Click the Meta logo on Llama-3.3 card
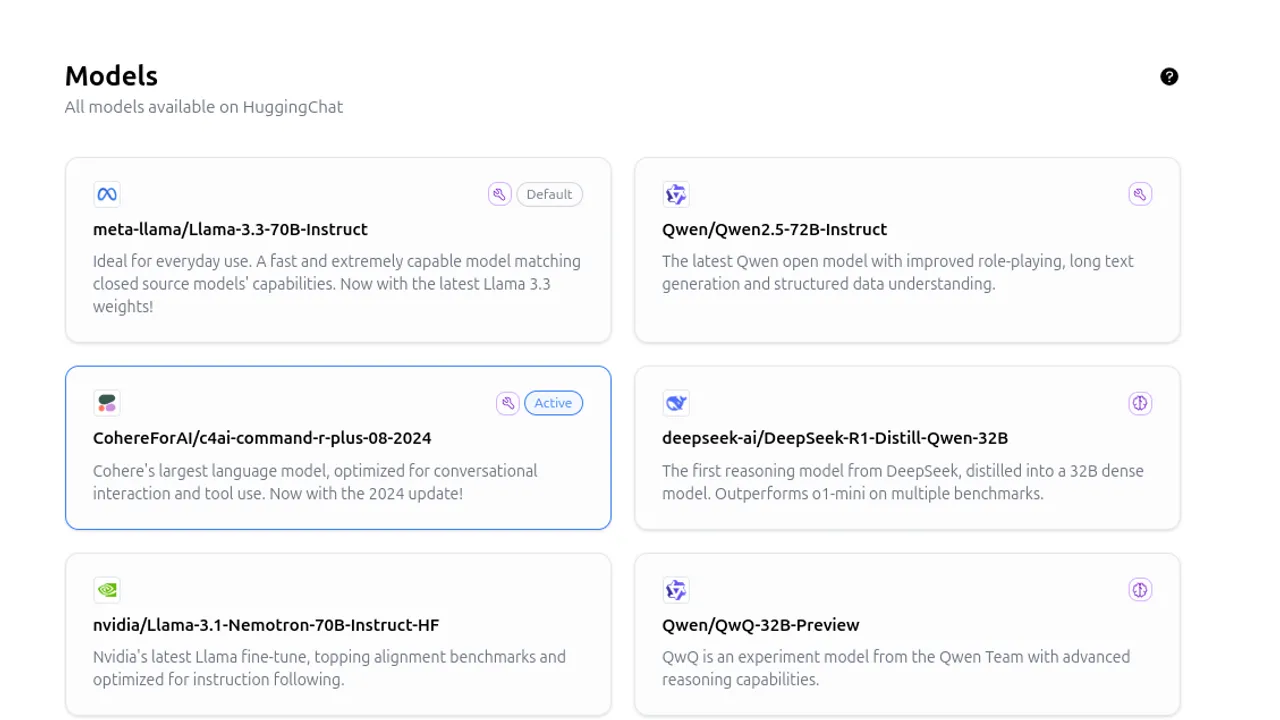 coord(107,194)
